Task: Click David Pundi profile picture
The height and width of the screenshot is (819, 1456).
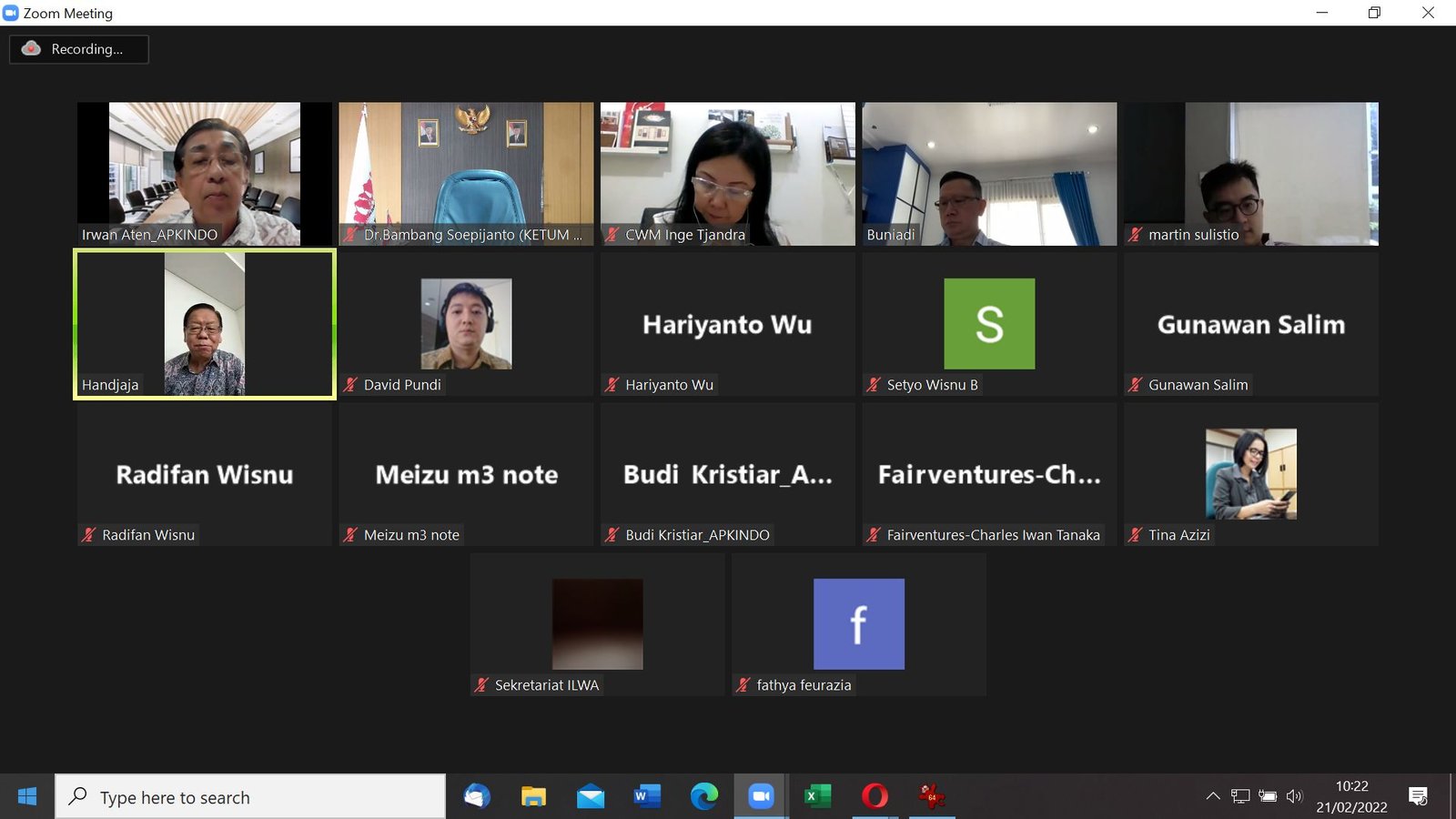Action: [466, 324]
